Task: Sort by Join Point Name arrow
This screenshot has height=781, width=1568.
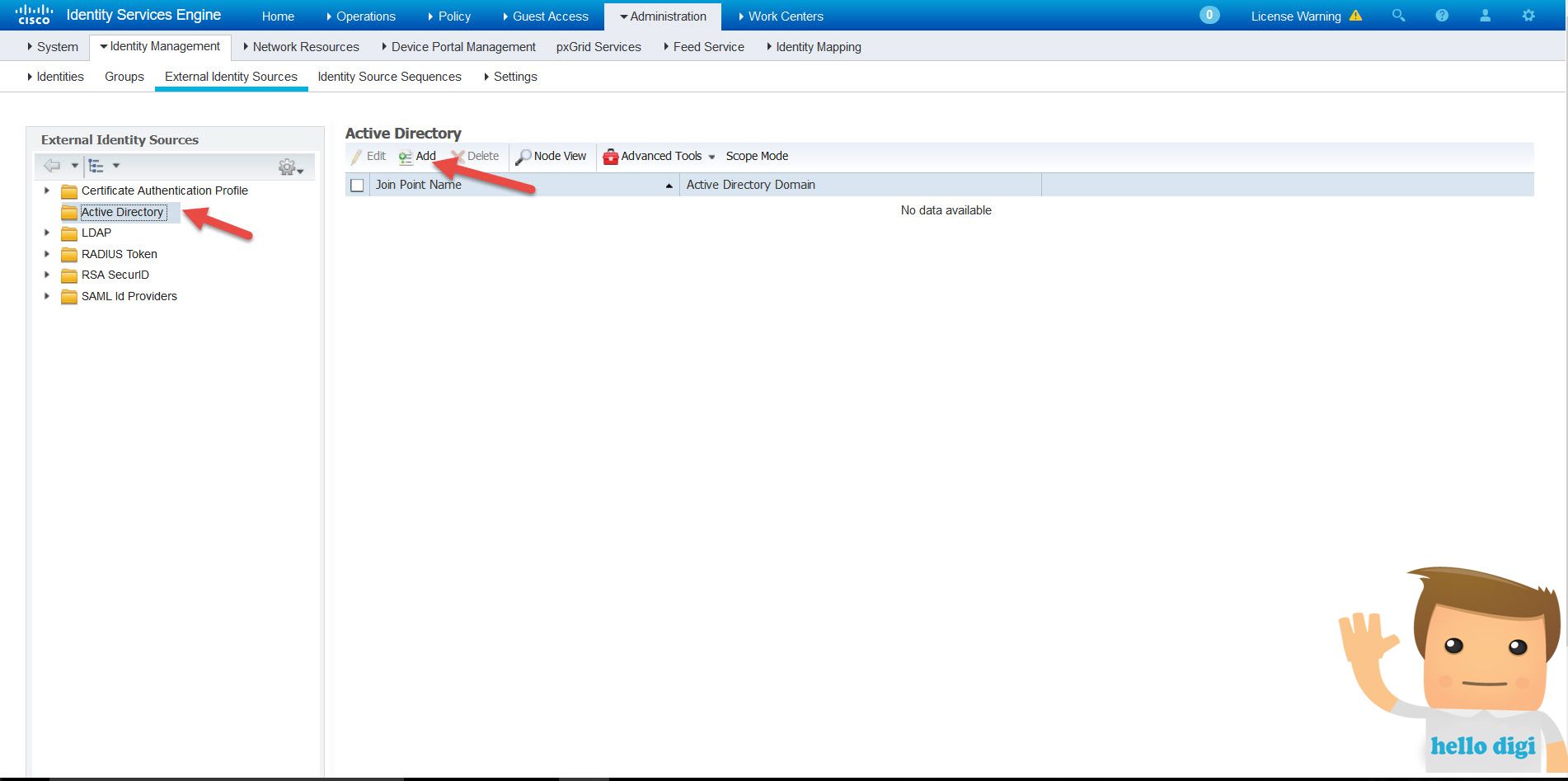Action: click(669, 186)
